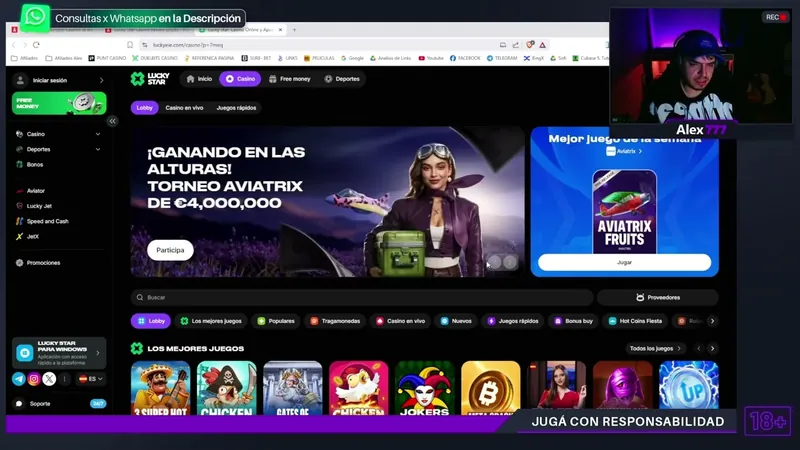Viewport: 800px width, 450px height.
Task: Expand the Casino sidebar section
Action: point(97,134)
